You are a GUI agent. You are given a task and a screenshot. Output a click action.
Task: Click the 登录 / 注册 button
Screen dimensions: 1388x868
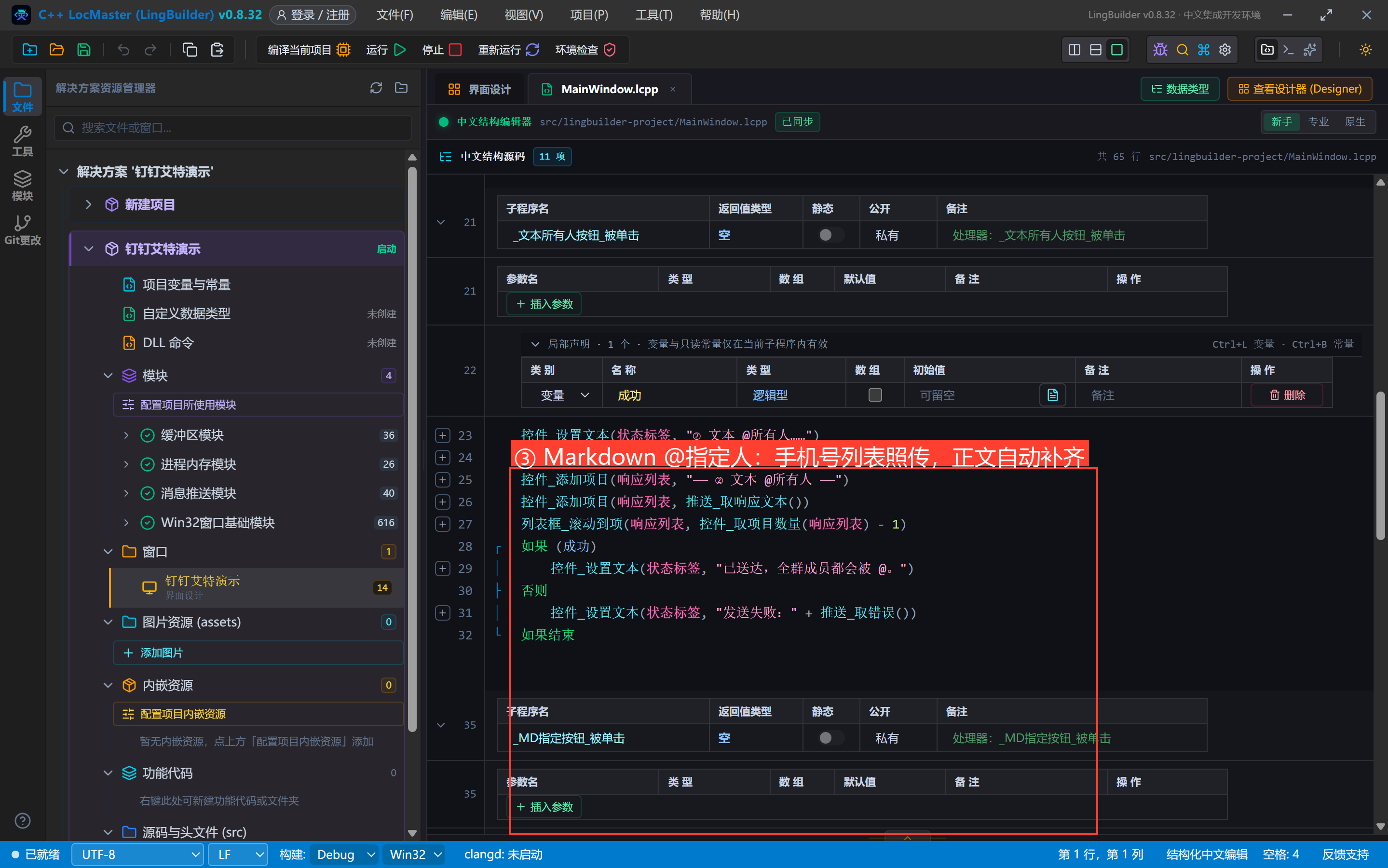tap(313, 15)
